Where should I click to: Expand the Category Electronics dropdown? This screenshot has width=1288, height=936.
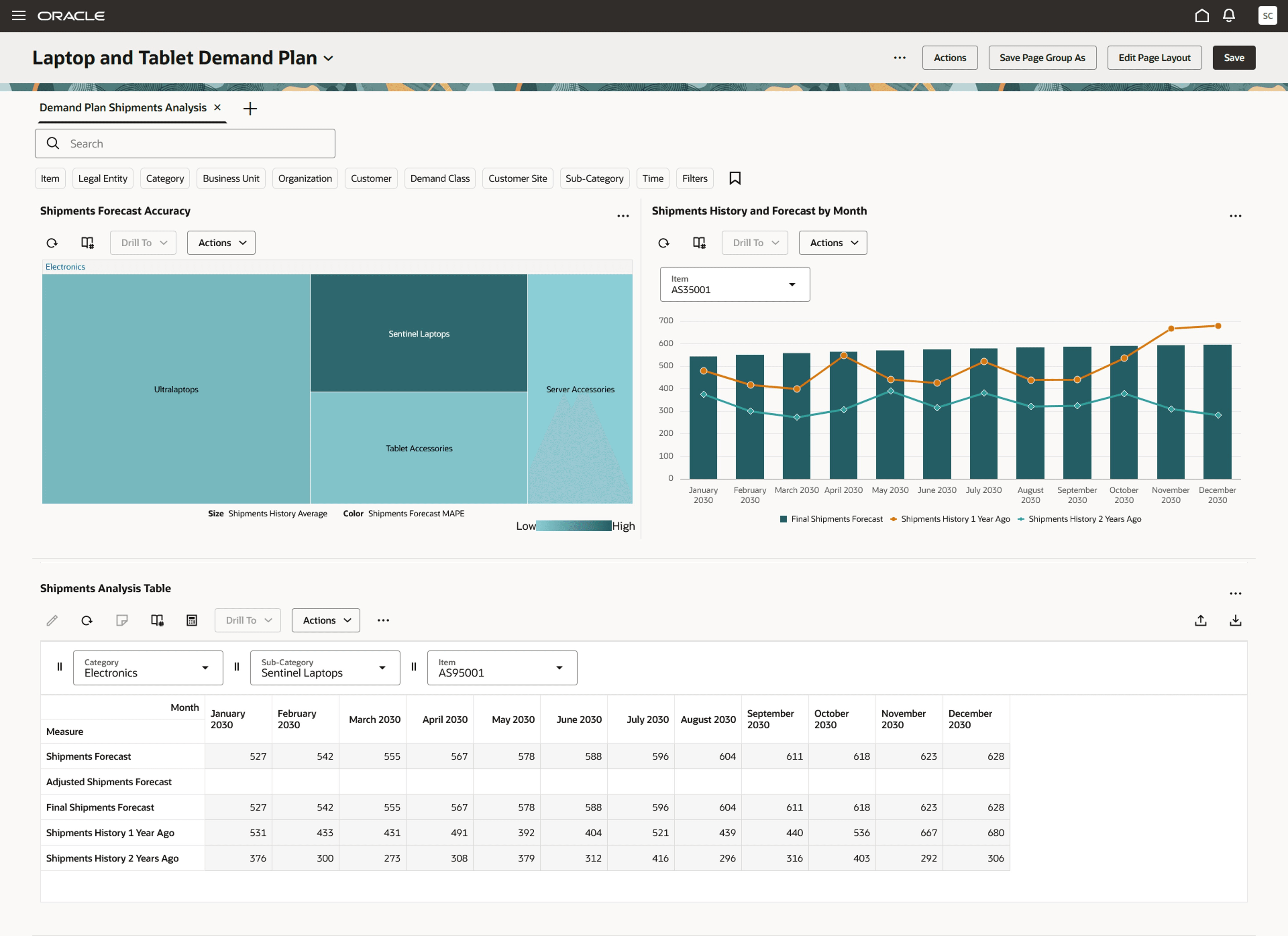(148, 667)
